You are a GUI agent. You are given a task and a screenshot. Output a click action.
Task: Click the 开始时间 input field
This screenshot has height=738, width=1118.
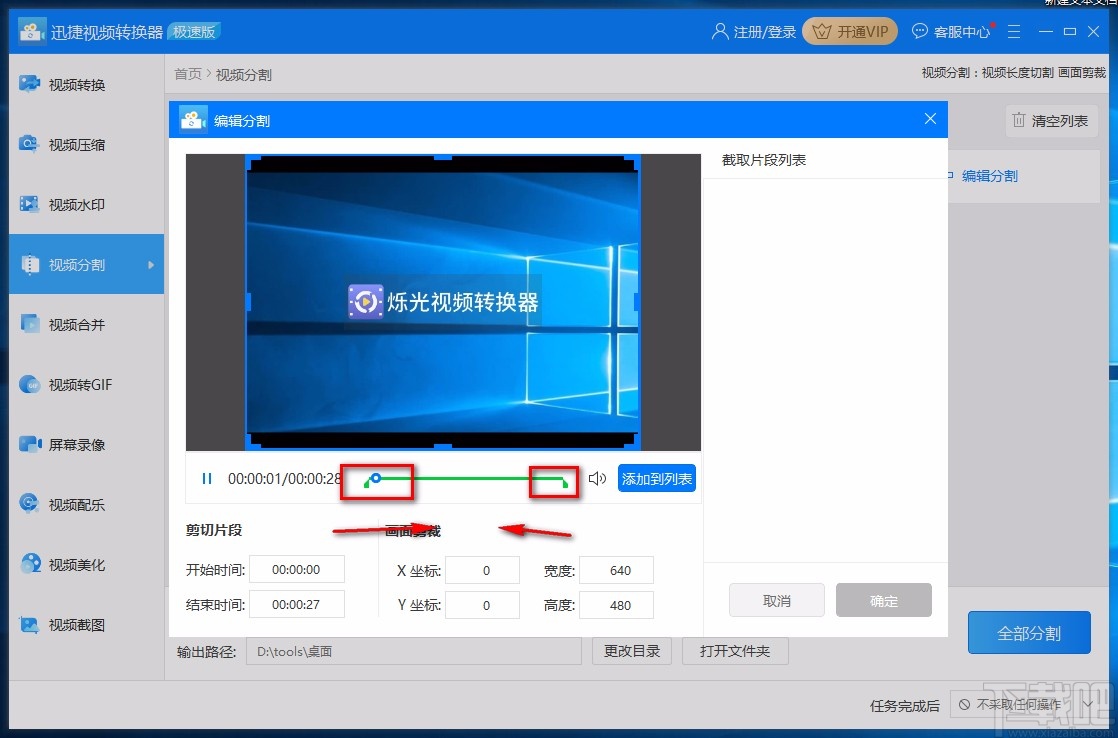(297, 569)
